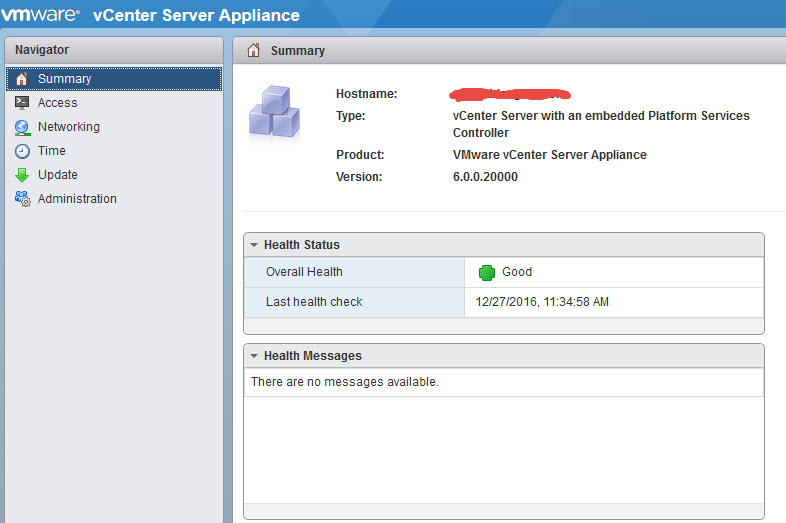This screenshot has width=786, height=523.
Task: Open the Administration page
Action: pyautogui.click(x=114, y=199)
